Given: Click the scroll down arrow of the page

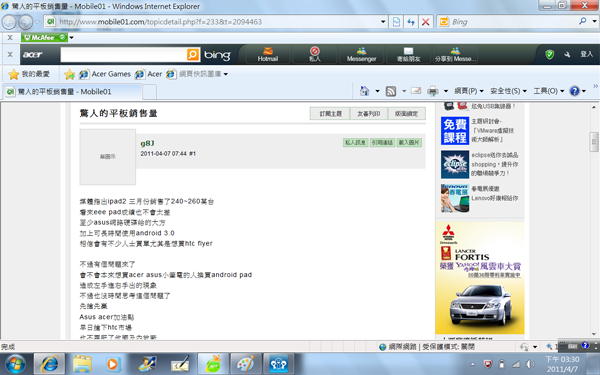Looking at the screenshot, I should [594, 334].
